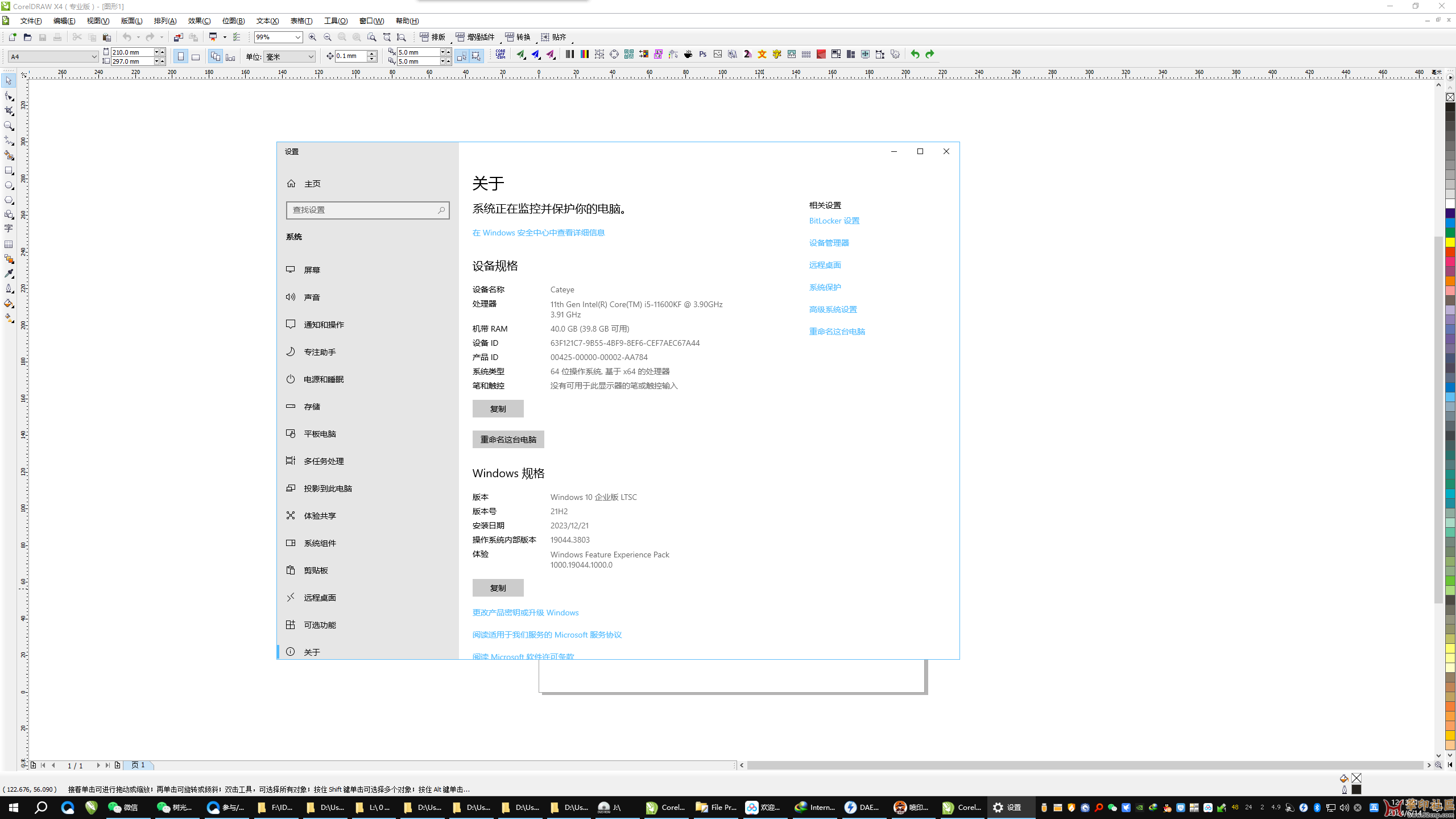Pick the yellow swatch in color palette

point(1450,242)
